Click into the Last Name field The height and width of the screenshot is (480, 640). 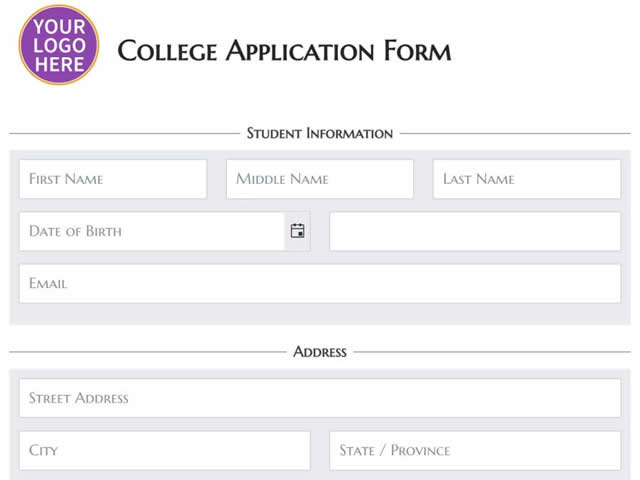click(527, 179)
